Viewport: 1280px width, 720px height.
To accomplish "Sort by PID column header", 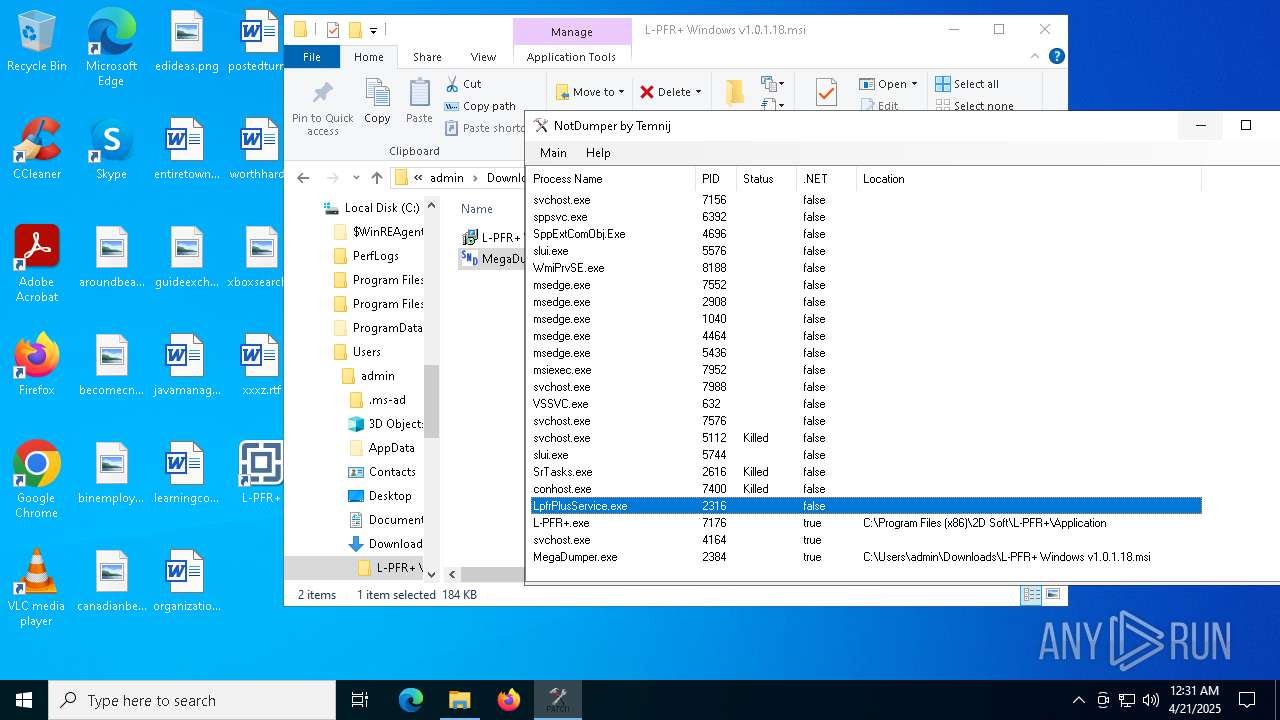I will pyautogui.click(x=716, y=179).
